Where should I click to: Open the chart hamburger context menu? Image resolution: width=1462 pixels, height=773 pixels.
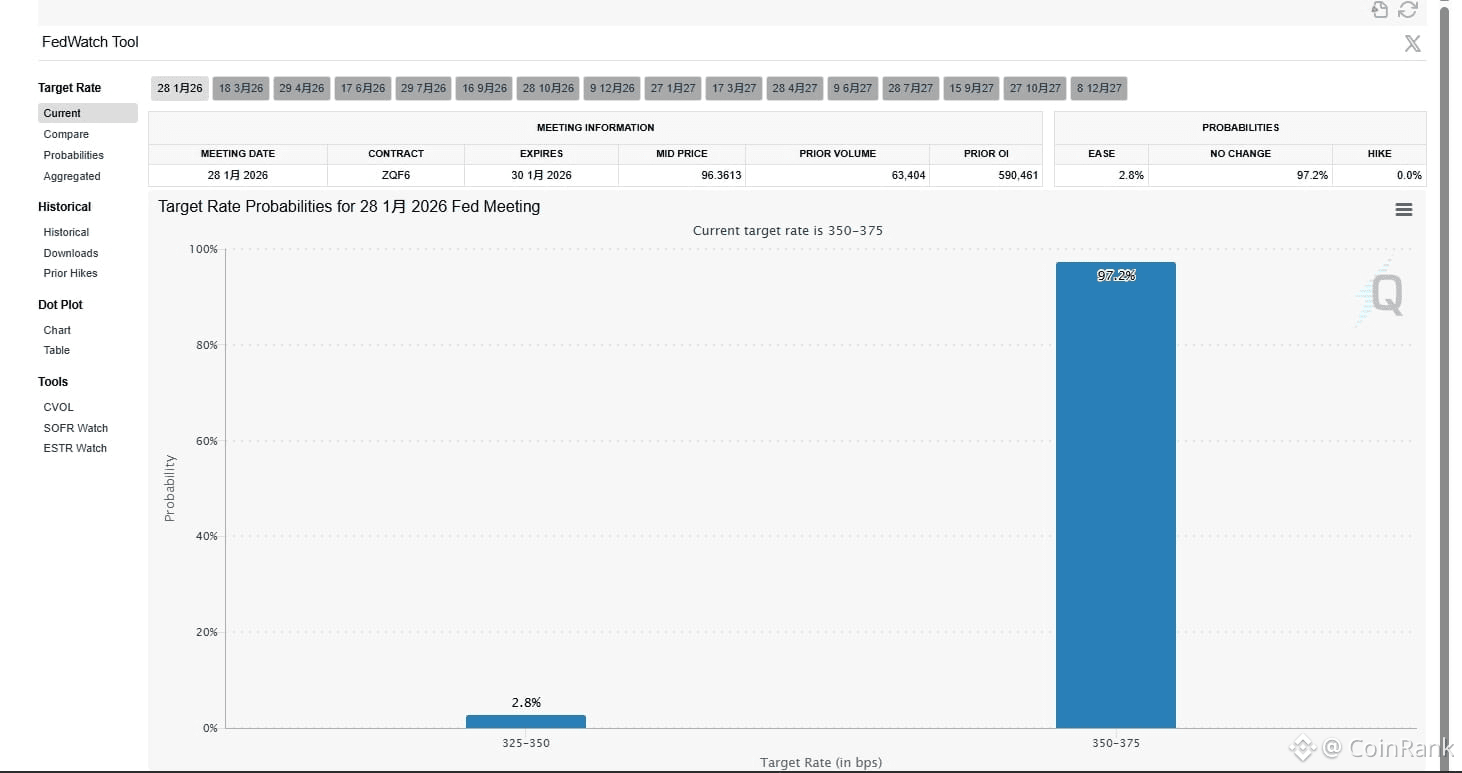[x=1404, y=210]
